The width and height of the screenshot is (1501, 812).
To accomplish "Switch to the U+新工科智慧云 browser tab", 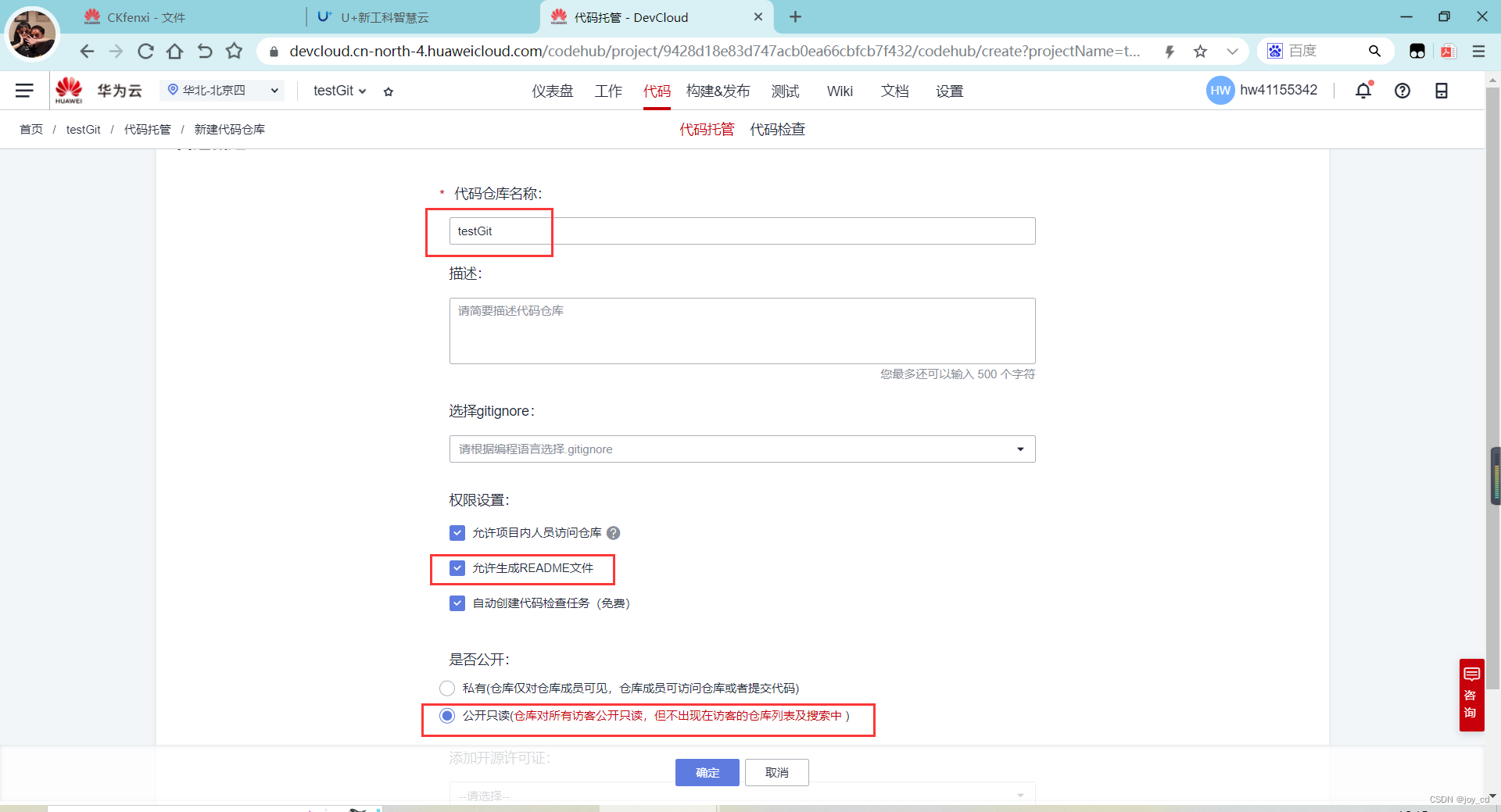I will click(x=422, y=17).
